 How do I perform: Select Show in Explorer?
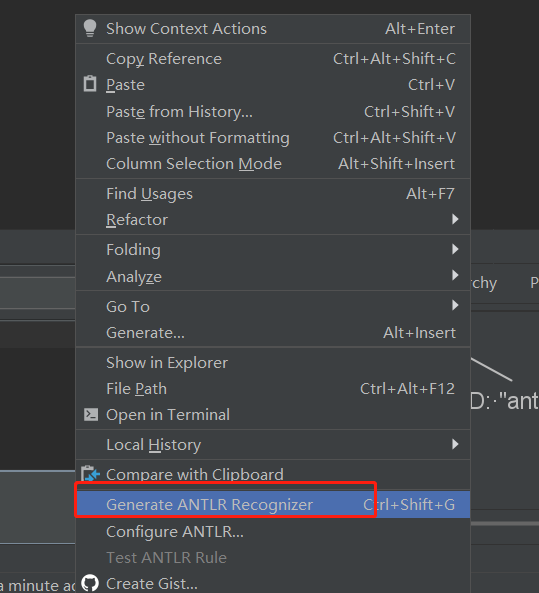pos(273,363)
